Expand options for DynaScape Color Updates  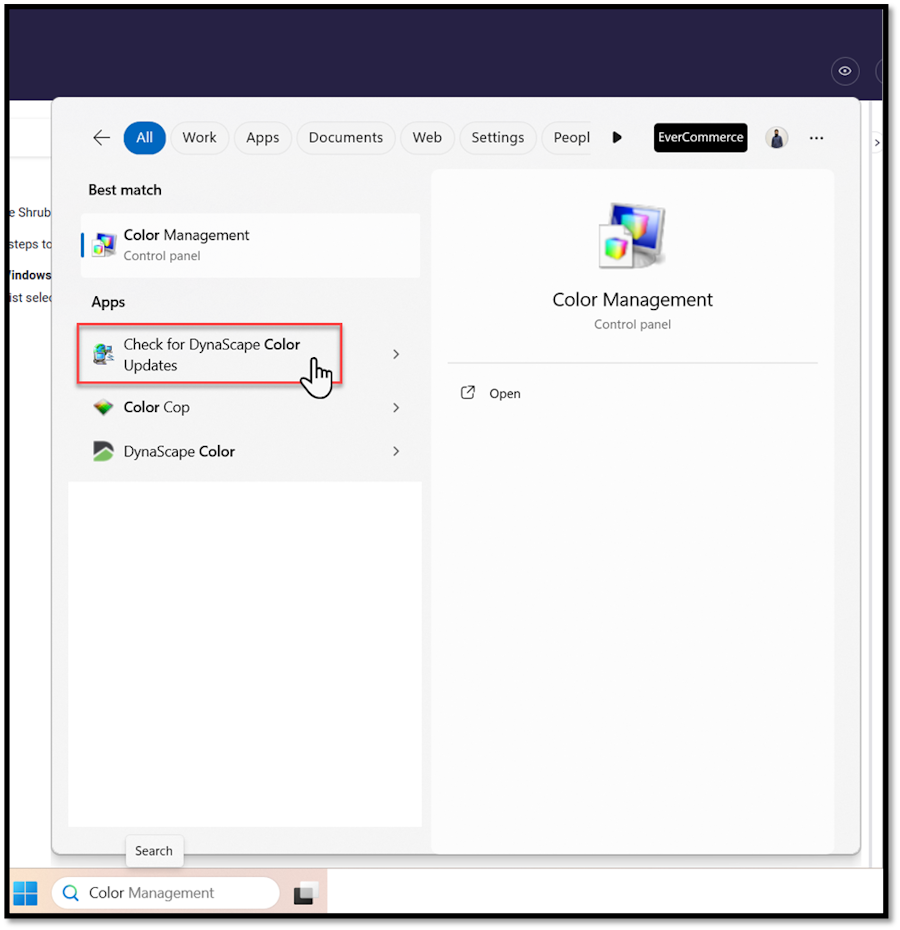click(396, 354)
